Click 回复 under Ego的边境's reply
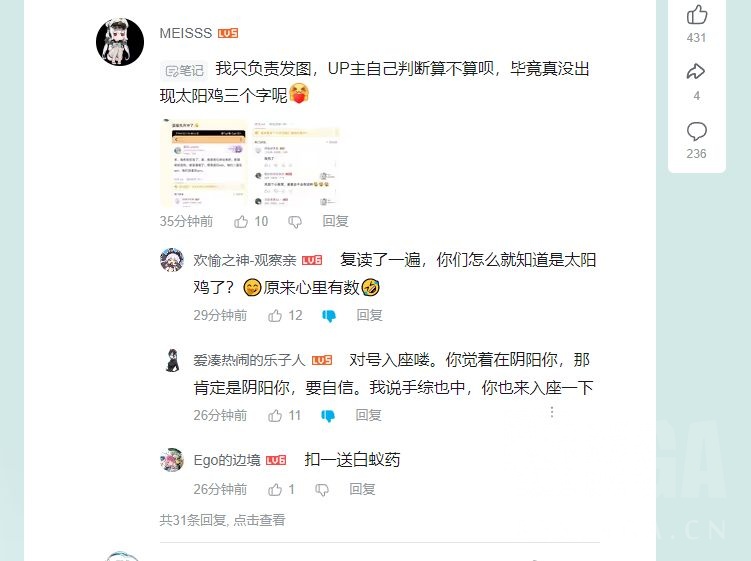This screenshot has height=561, width=751. click(362, 489)
